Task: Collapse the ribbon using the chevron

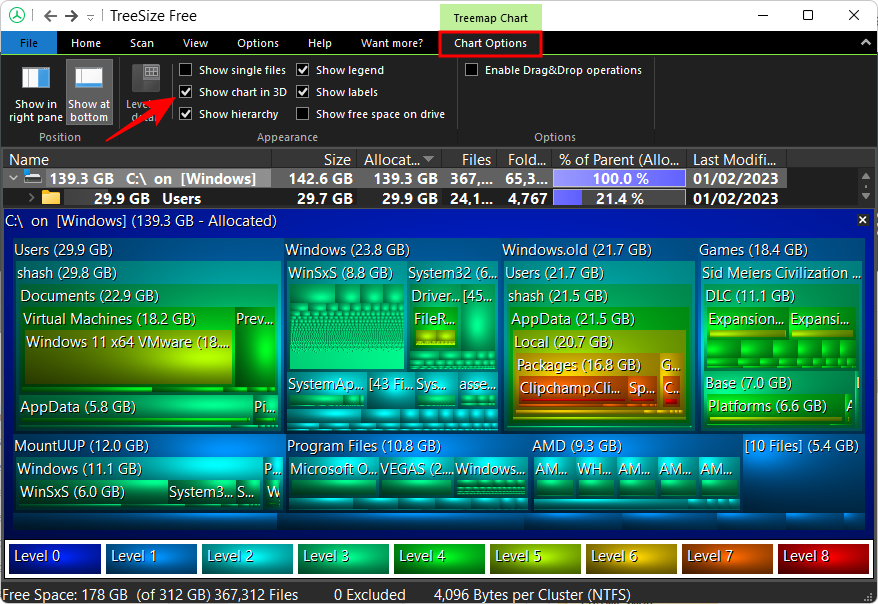Action: click(864, 43)
